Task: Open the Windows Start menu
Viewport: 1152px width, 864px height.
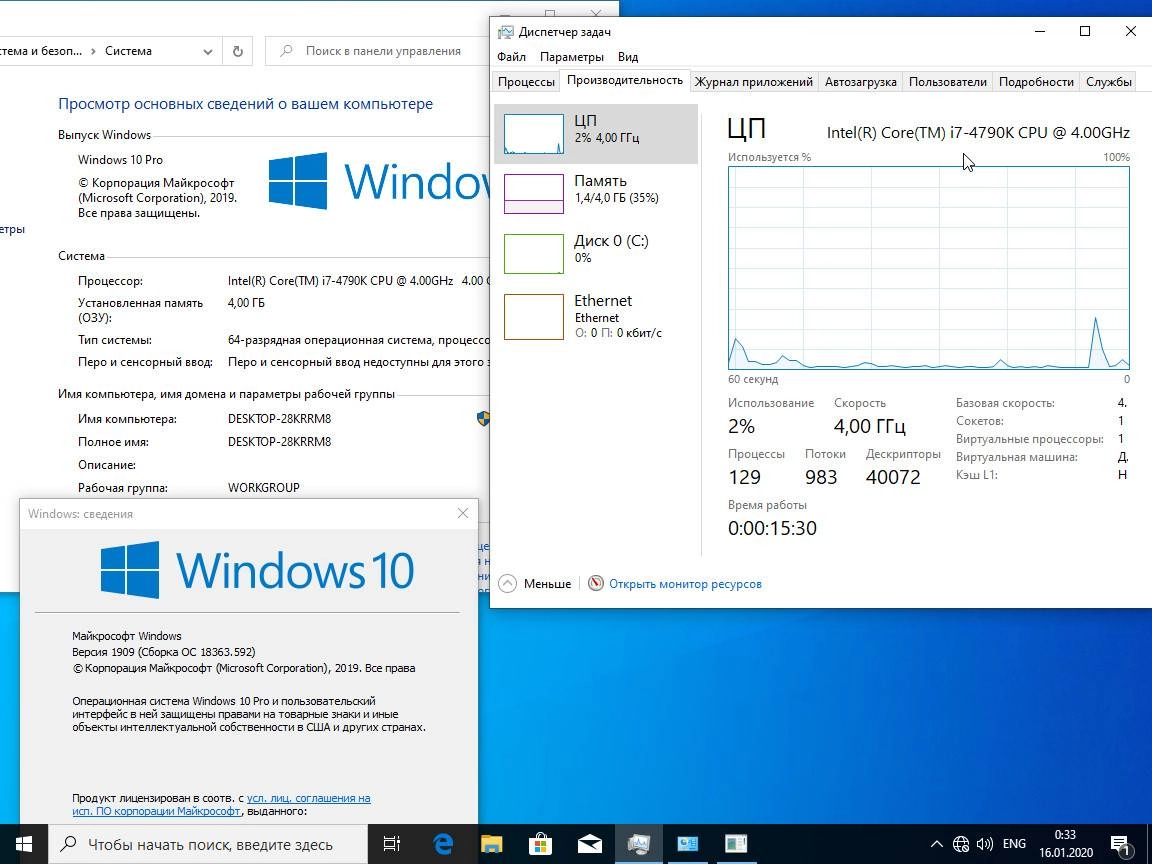Action: point(24,844)
